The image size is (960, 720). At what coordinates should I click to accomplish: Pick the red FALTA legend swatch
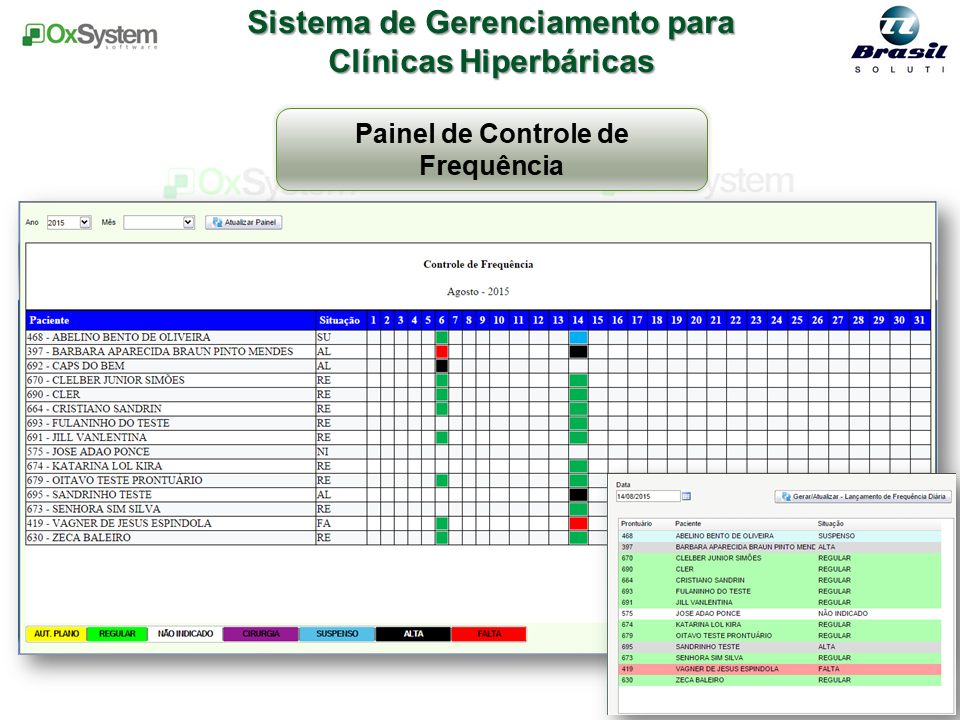click(x=489, y=634)
